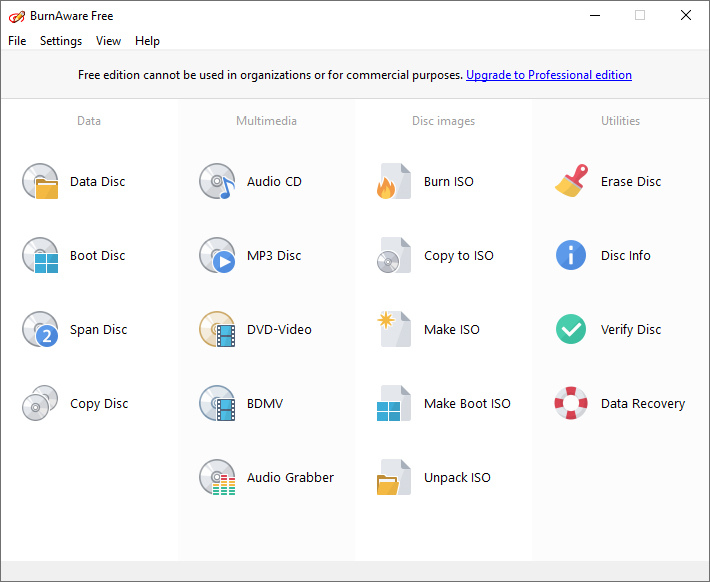Select the Verify Disc green checkmark icon
710x582 pixels.
pos(571,330)
